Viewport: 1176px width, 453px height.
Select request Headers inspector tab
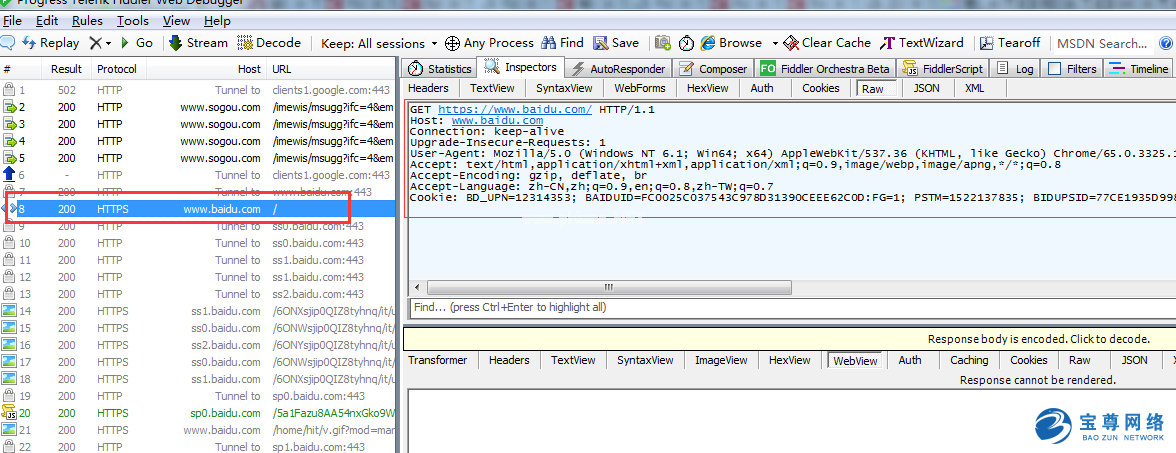428,88
